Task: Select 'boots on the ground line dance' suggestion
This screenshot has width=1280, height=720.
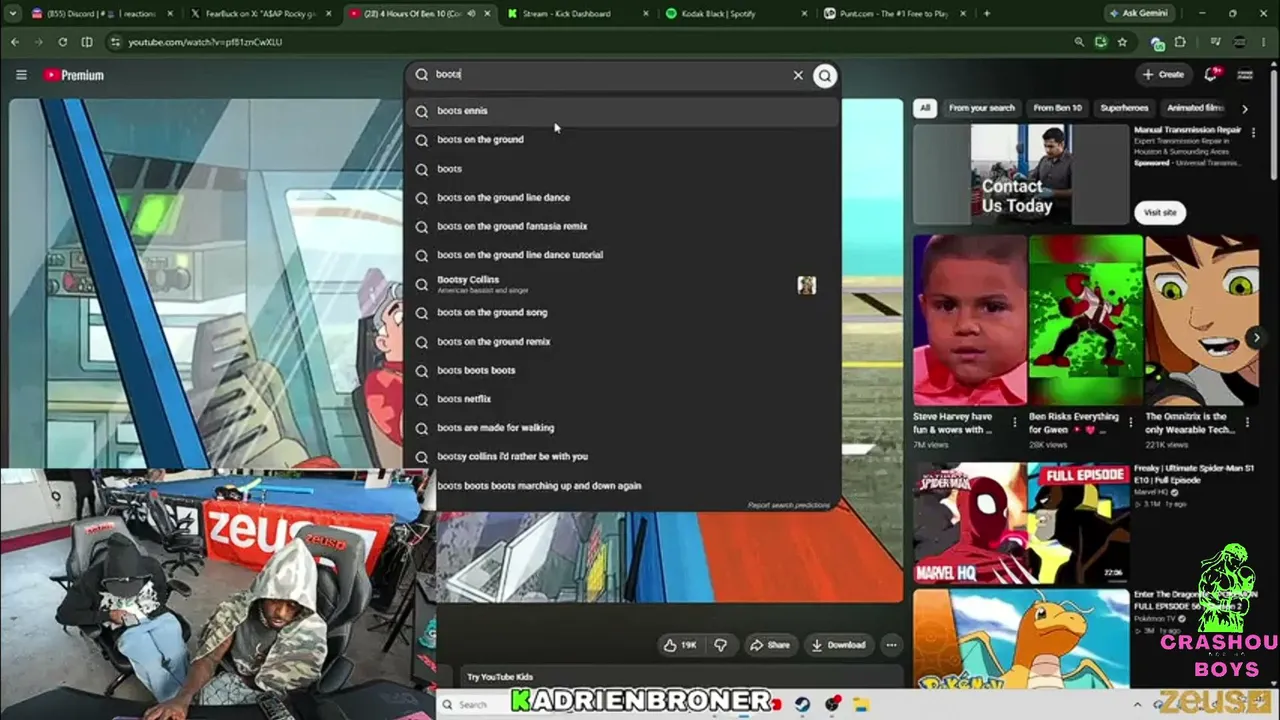Action: click(x=622, y=197)
